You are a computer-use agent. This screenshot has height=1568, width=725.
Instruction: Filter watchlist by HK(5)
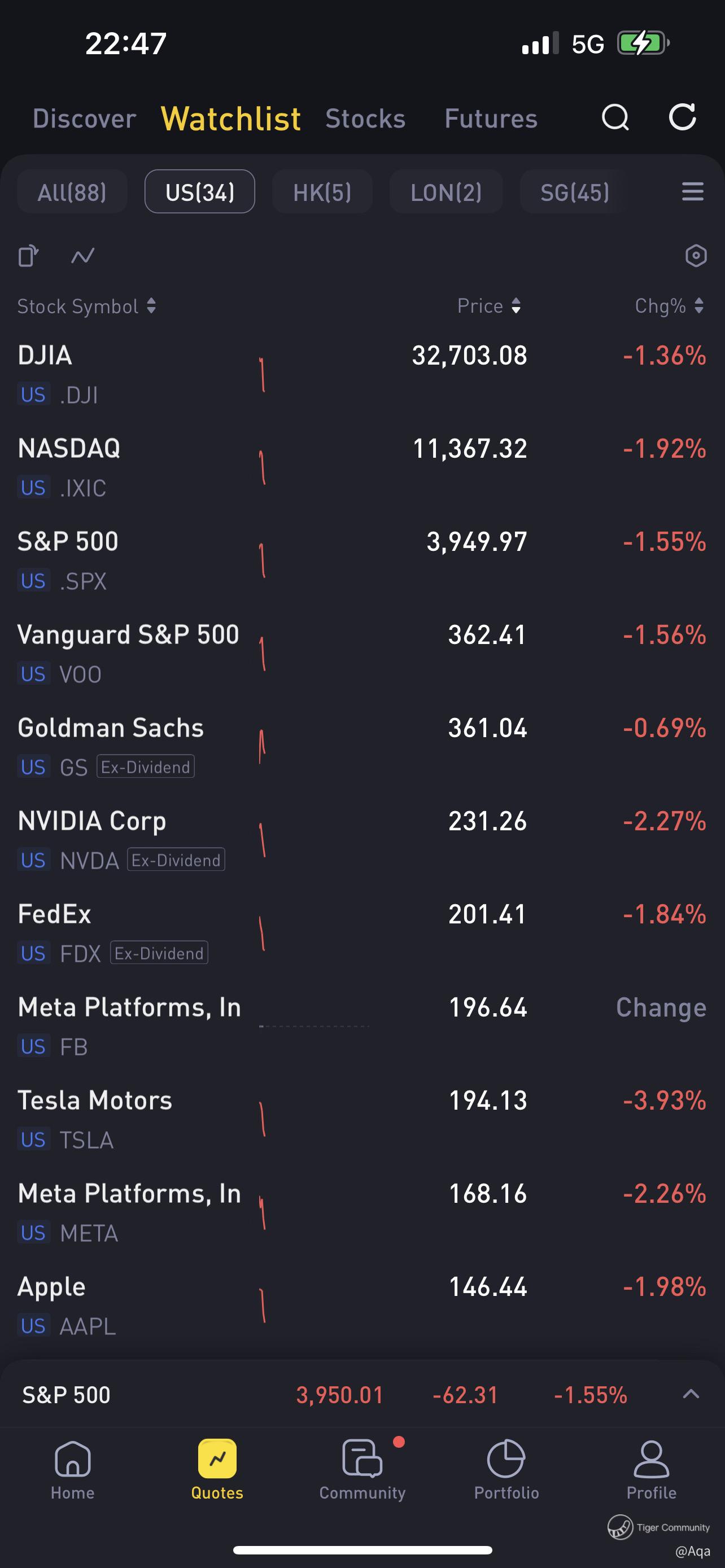tap(322, 192)
